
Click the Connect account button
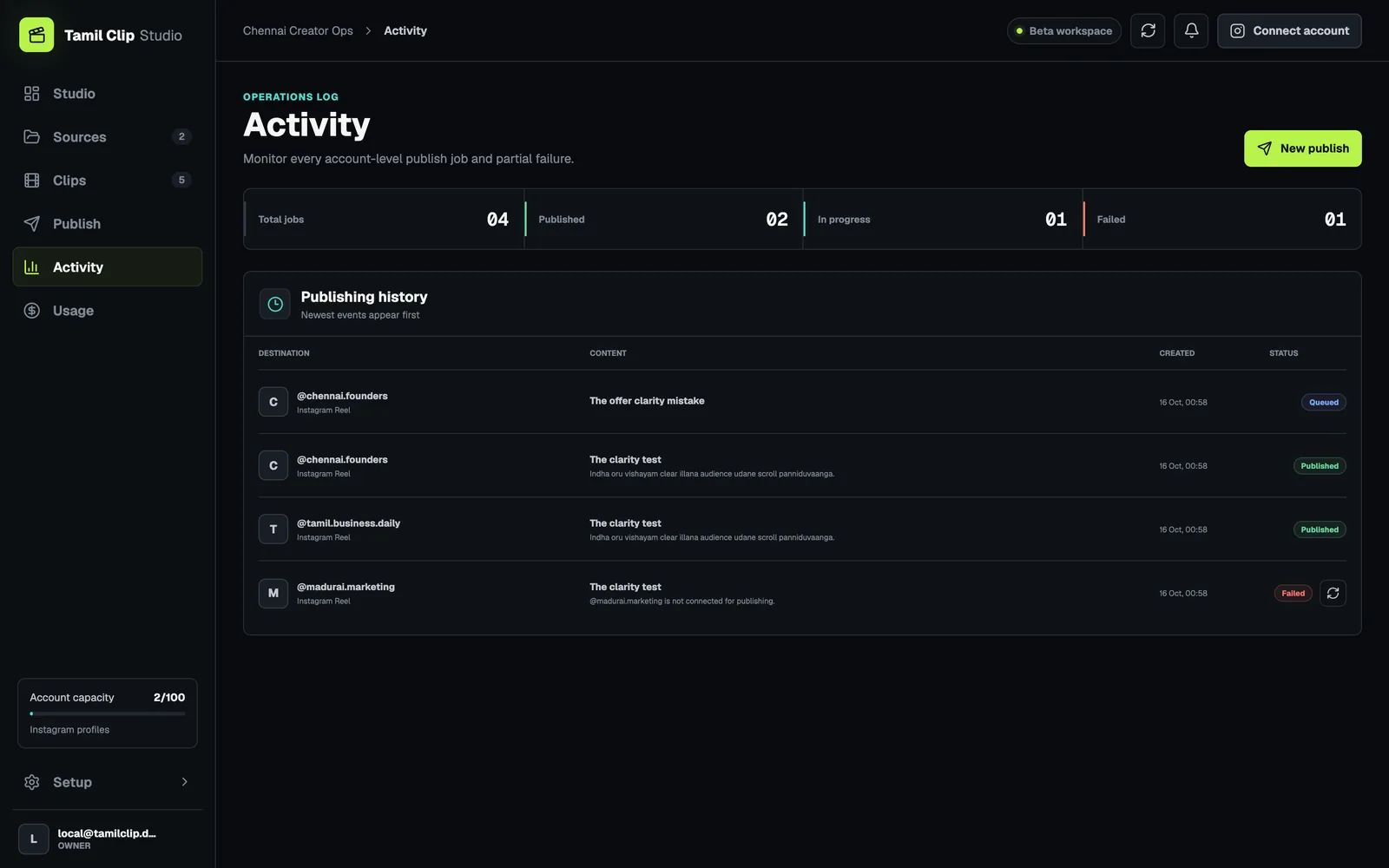click(1289, 31)
